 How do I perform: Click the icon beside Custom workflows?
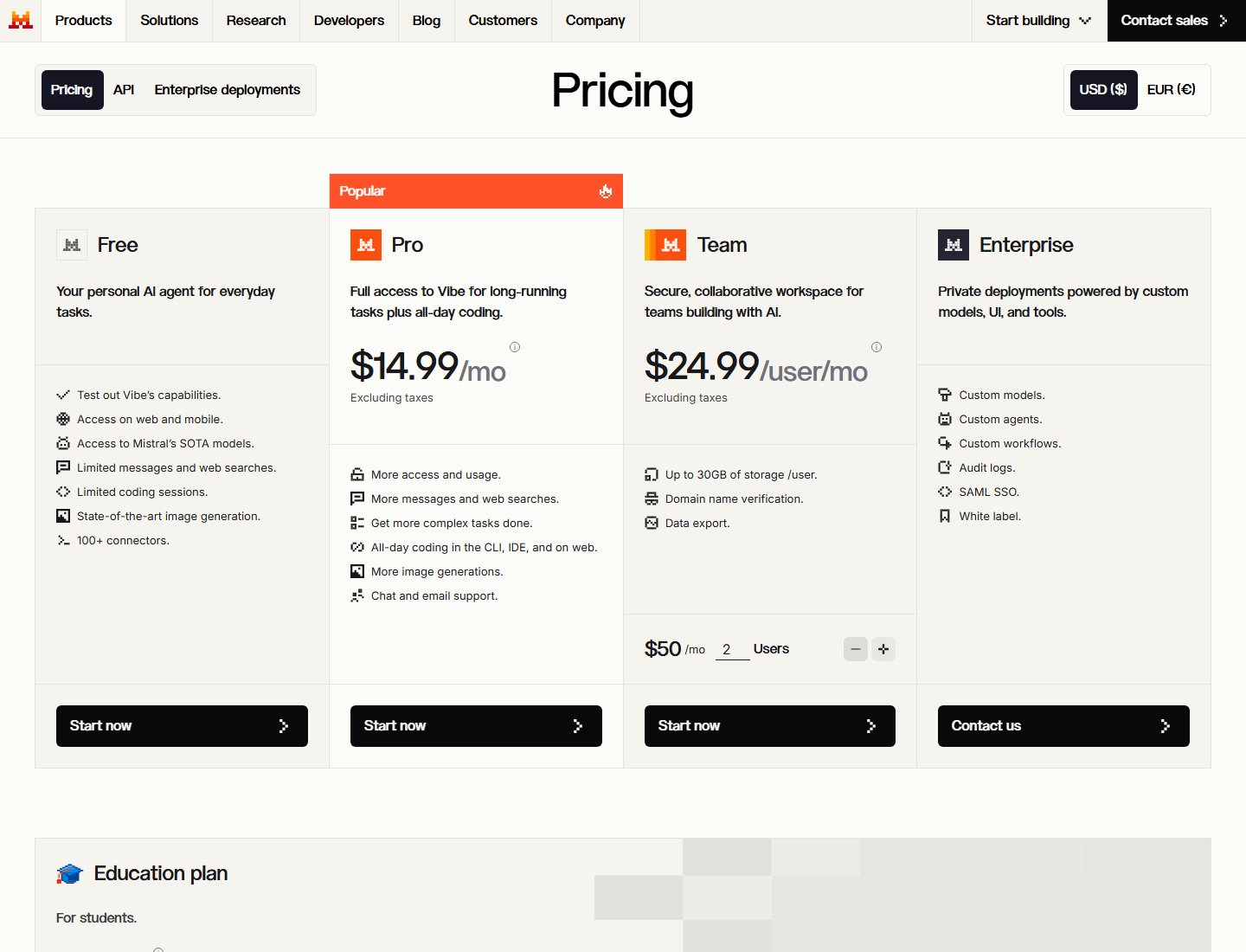pos(945,443)
